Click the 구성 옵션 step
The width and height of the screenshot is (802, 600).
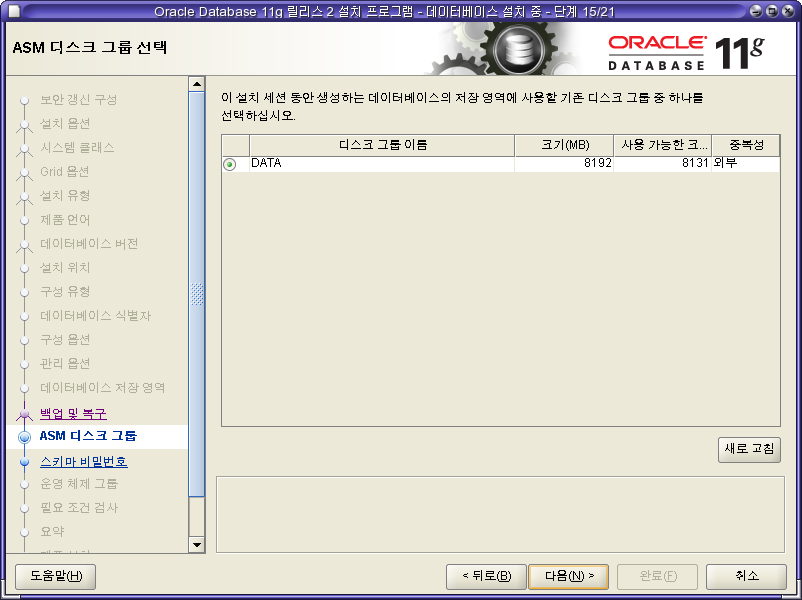coord(65,340)
